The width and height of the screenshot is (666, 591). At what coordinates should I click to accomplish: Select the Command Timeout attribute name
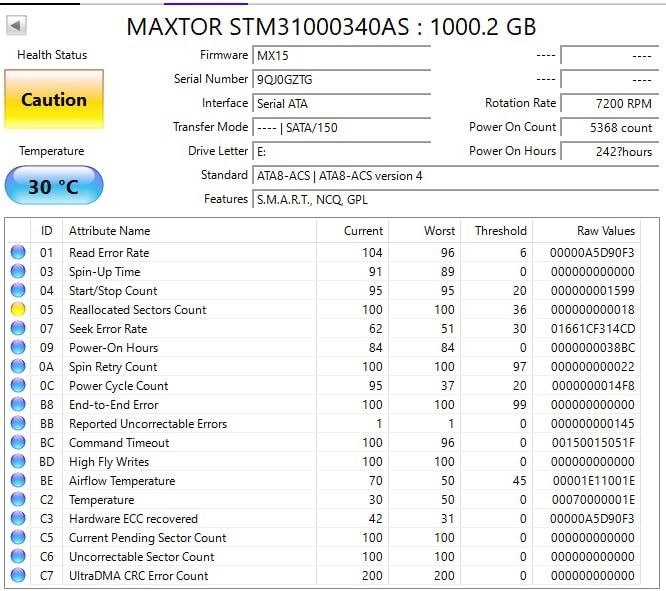pos(119,443)
